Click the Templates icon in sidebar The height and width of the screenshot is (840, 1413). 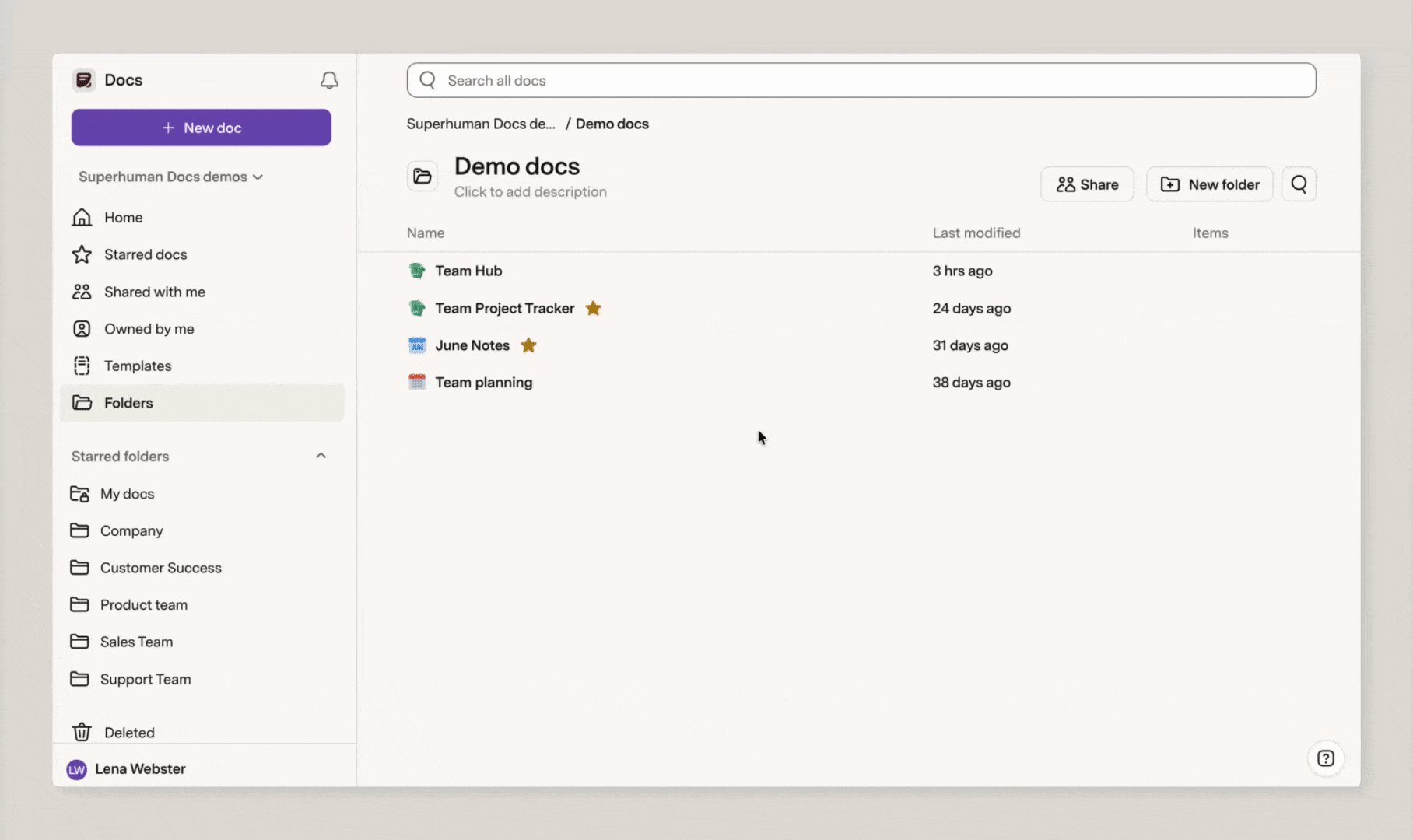click(82, 366)
